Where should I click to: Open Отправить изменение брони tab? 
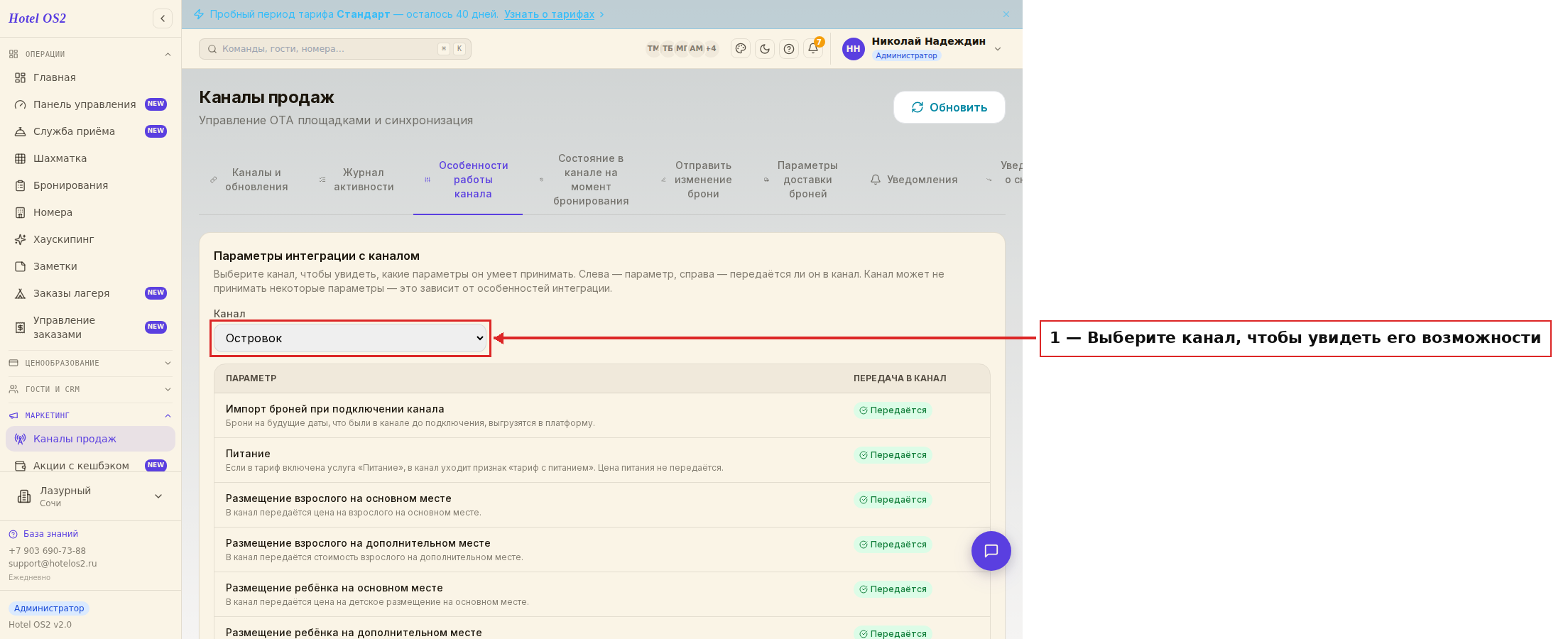697,180
